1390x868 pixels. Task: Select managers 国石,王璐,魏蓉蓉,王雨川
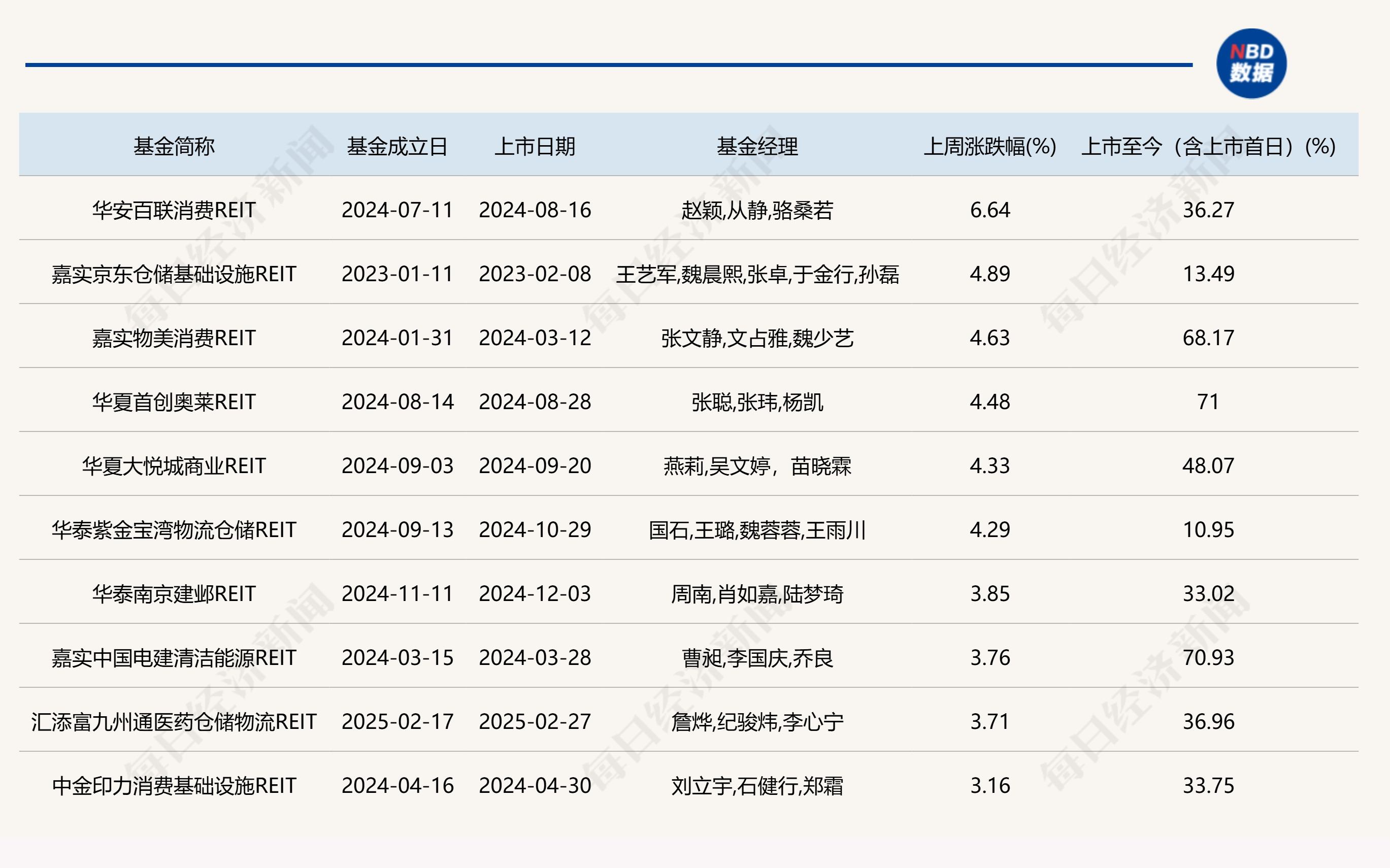point(757,530)
